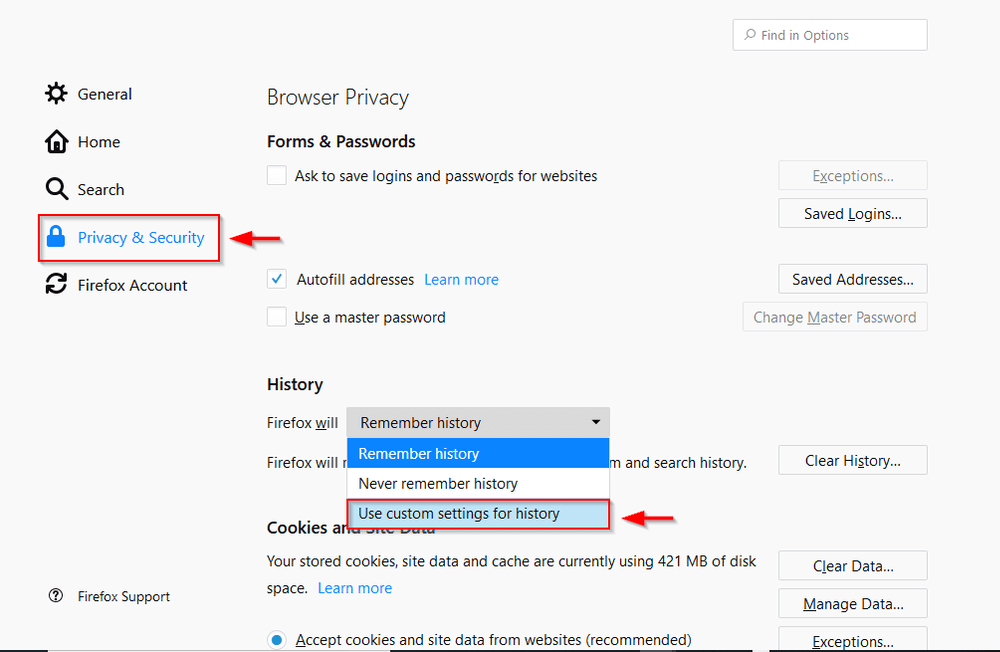Click the General gear icon
Screen dimensions: 1000x652
coord(57,94)
